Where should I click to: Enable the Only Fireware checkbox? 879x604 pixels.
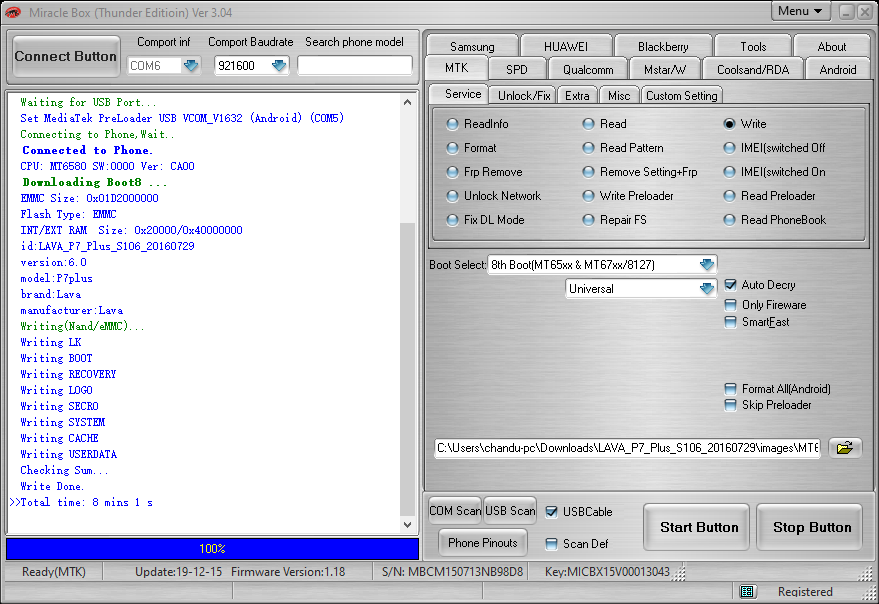(730, 305)
